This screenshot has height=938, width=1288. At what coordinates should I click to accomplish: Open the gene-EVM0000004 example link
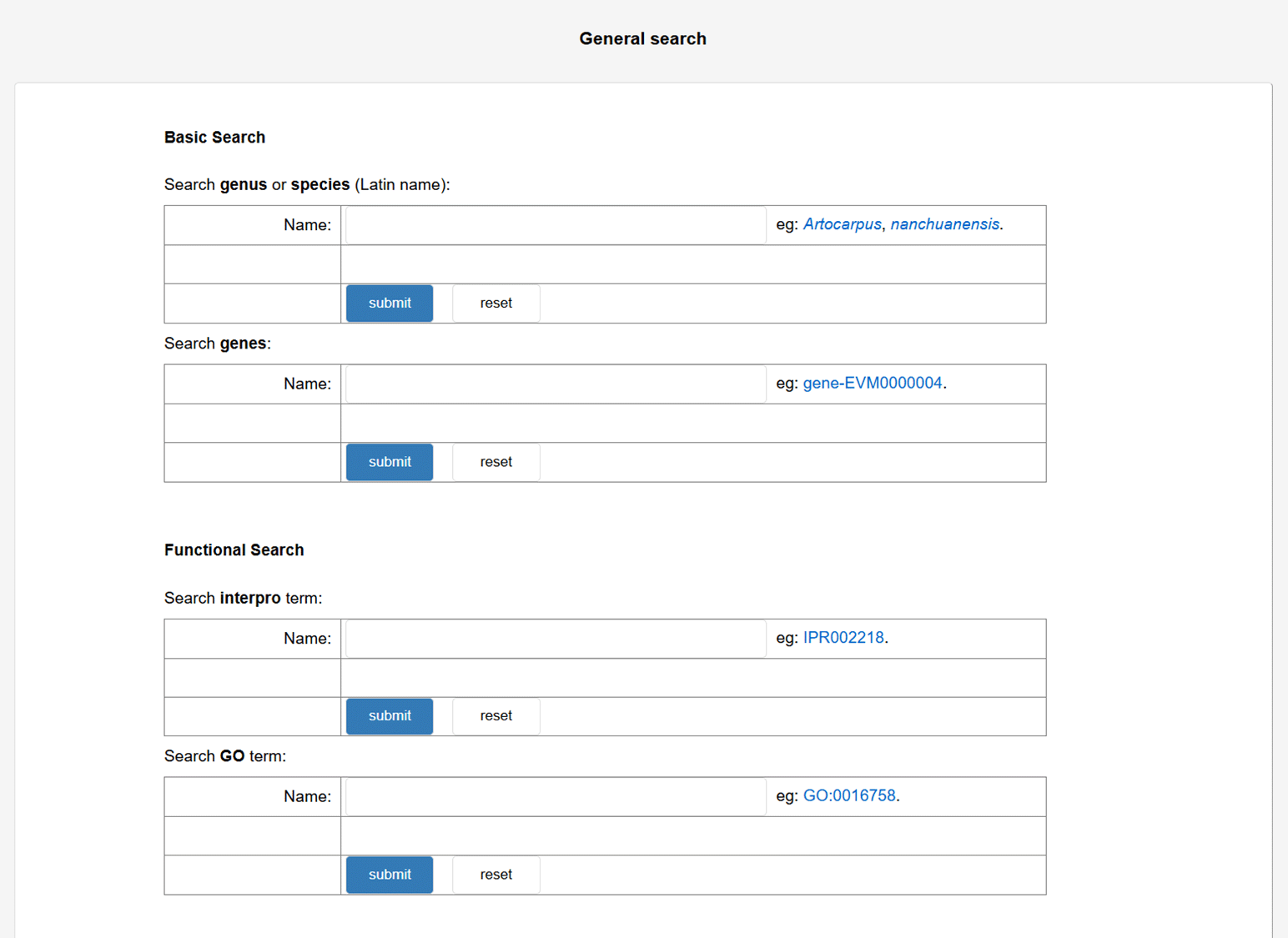point(872,383)
